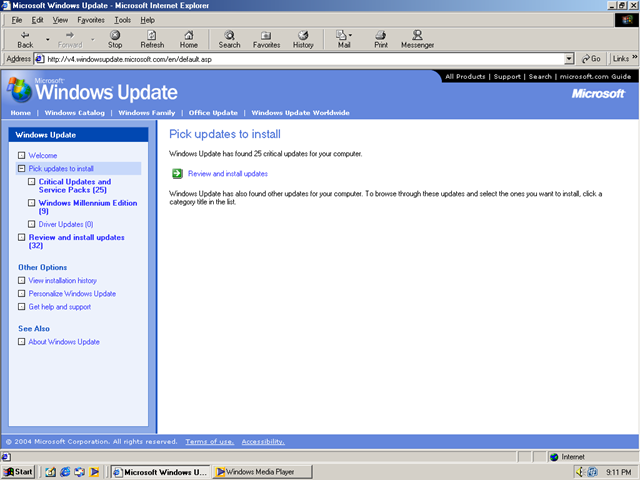Open Windows Family navigation link
Viewport: 640px width, 480px height.
[x=147, y=113]
